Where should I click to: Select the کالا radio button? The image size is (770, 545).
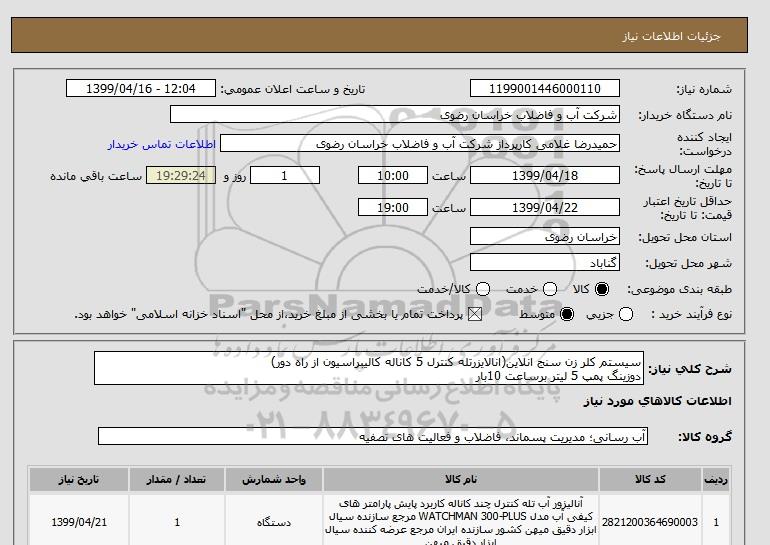[602, 289]
